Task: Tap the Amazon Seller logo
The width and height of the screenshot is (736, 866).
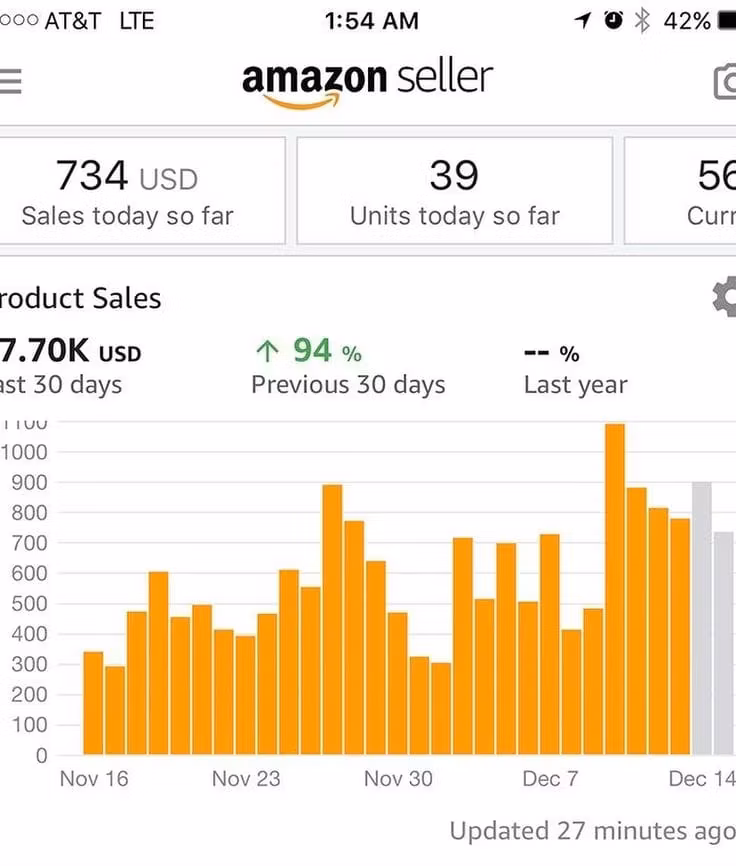Action: [x=367, y=82]
